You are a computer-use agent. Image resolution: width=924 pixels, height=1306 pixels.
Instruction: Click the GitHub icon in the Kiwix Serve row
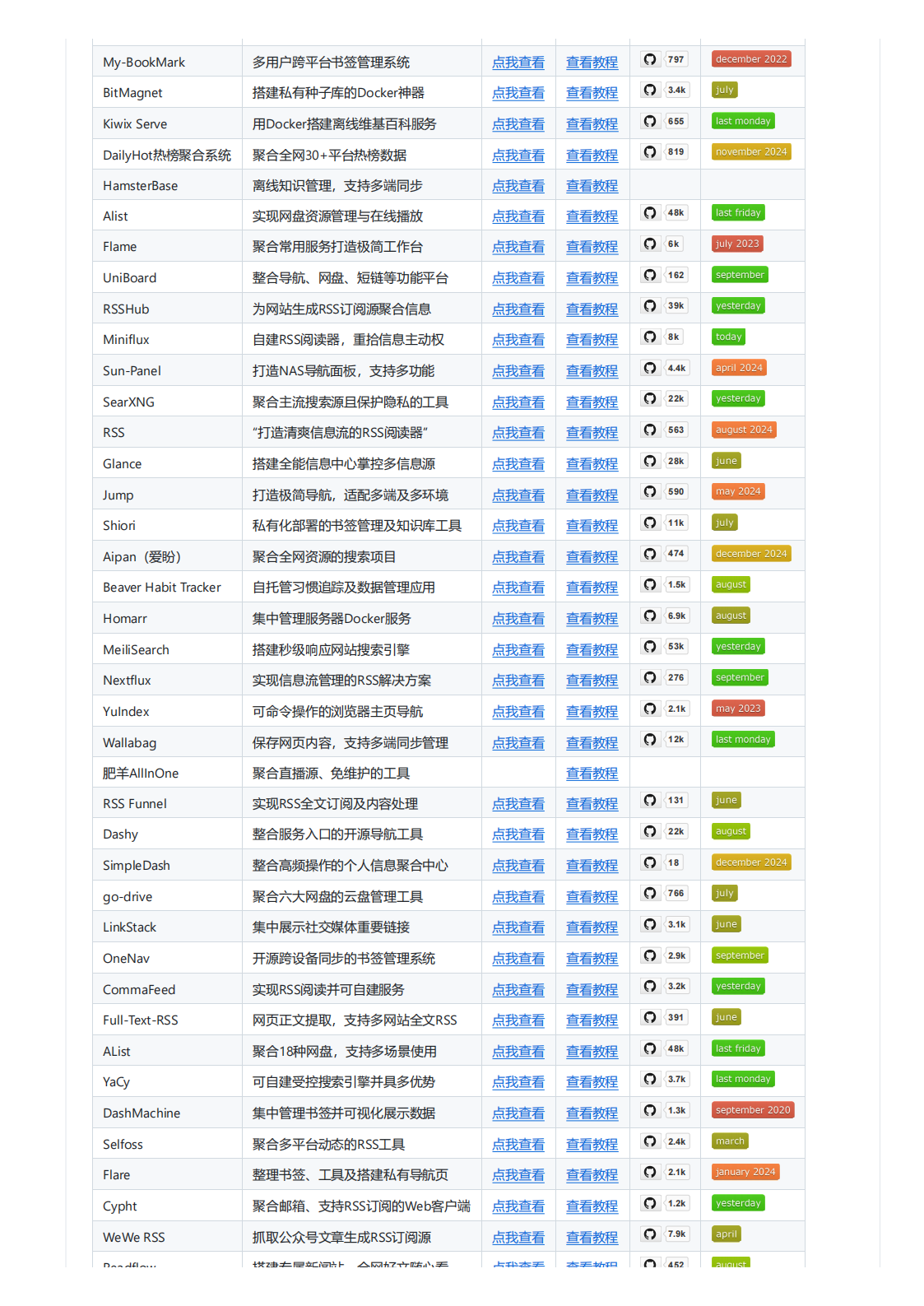(x=650, y=121)
